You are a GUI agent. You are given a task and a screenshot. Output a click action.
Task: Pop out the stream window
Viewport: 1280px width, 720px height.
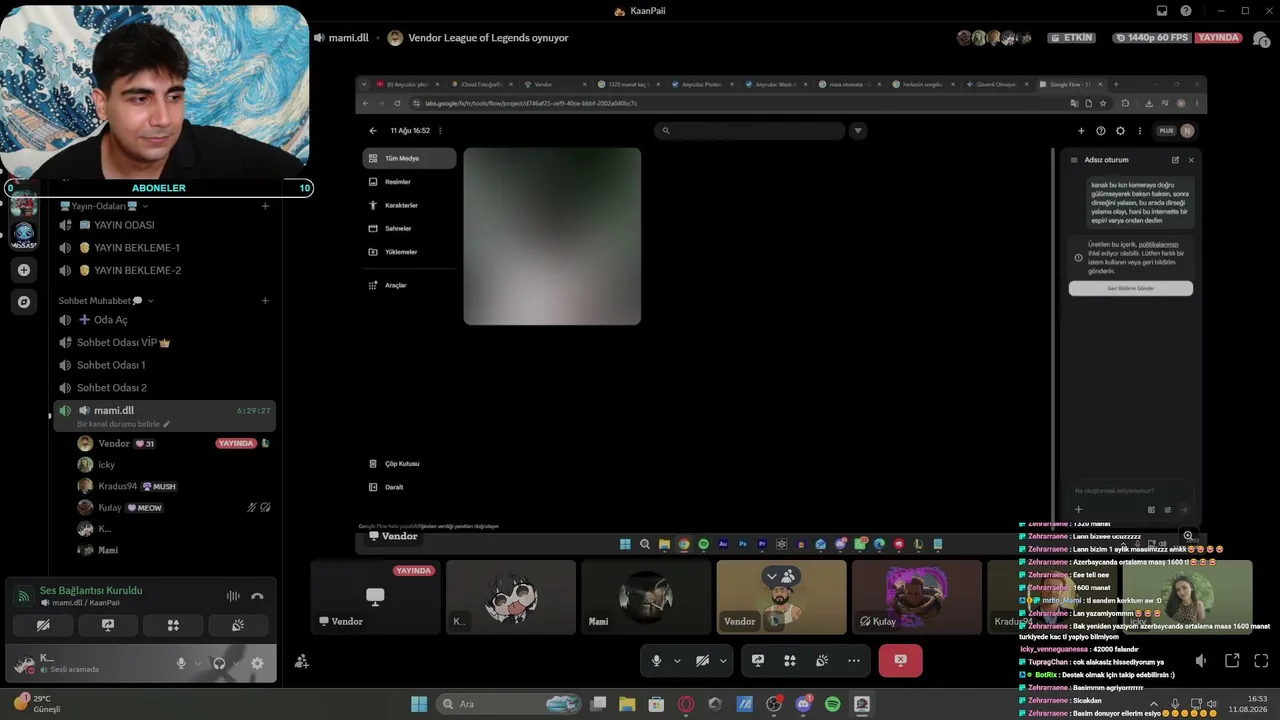(1232, 661)
